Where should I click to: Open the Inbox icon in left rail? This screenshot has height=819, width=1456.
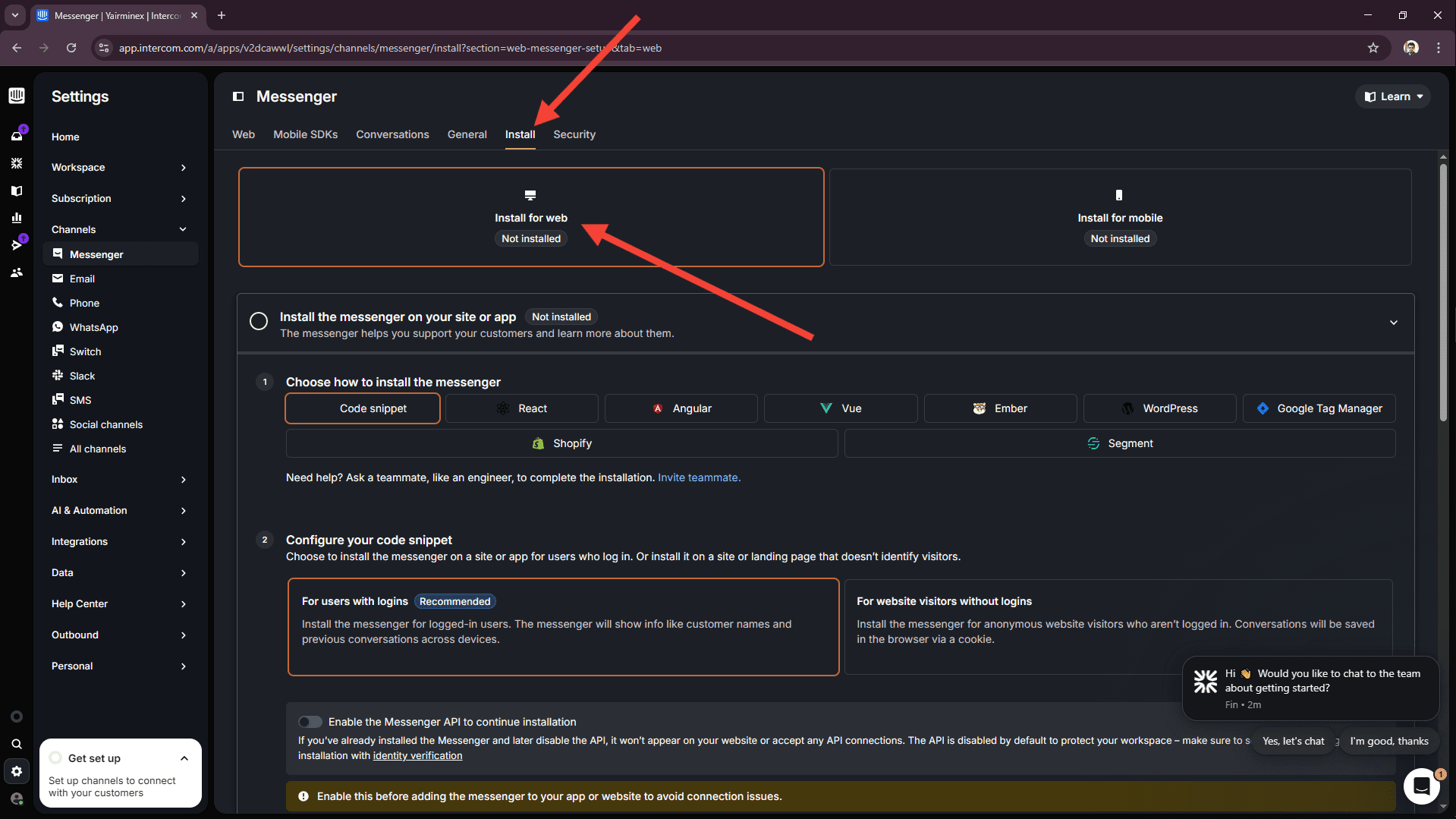pos(17,136)
